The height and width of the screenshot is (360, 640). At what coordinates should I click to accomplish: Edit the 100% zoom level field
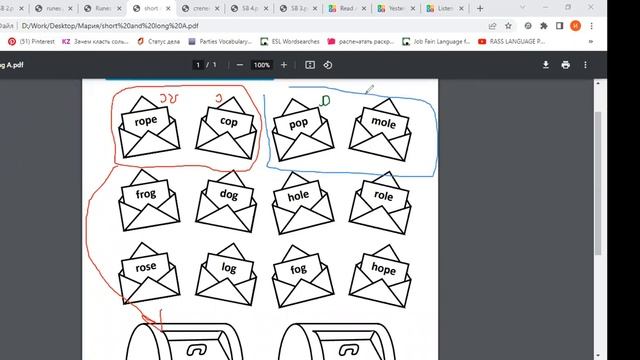point(262,65)
